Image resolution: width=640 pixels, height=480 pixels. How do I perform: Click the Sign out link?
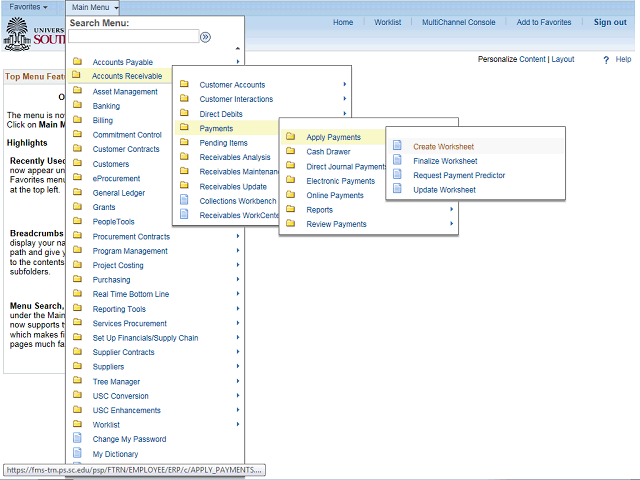coord(610,22)
